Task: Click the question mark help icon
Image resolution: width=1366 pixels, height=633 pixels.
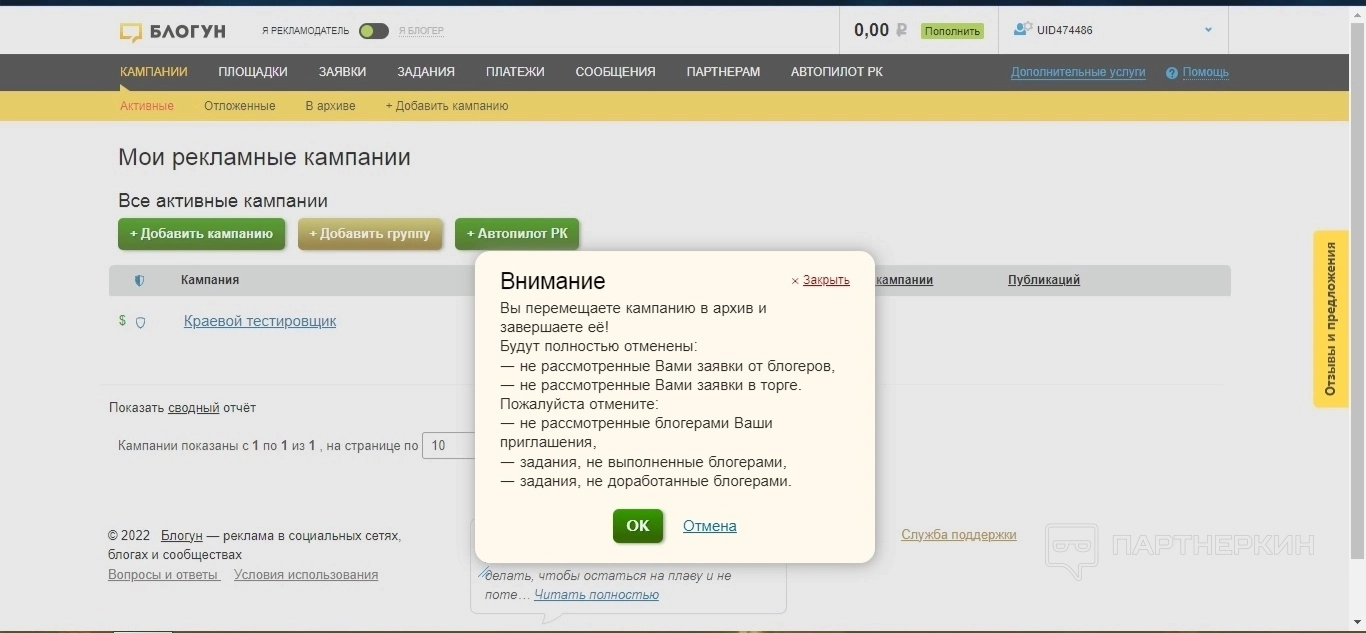Action: [x=1171, y=73]
